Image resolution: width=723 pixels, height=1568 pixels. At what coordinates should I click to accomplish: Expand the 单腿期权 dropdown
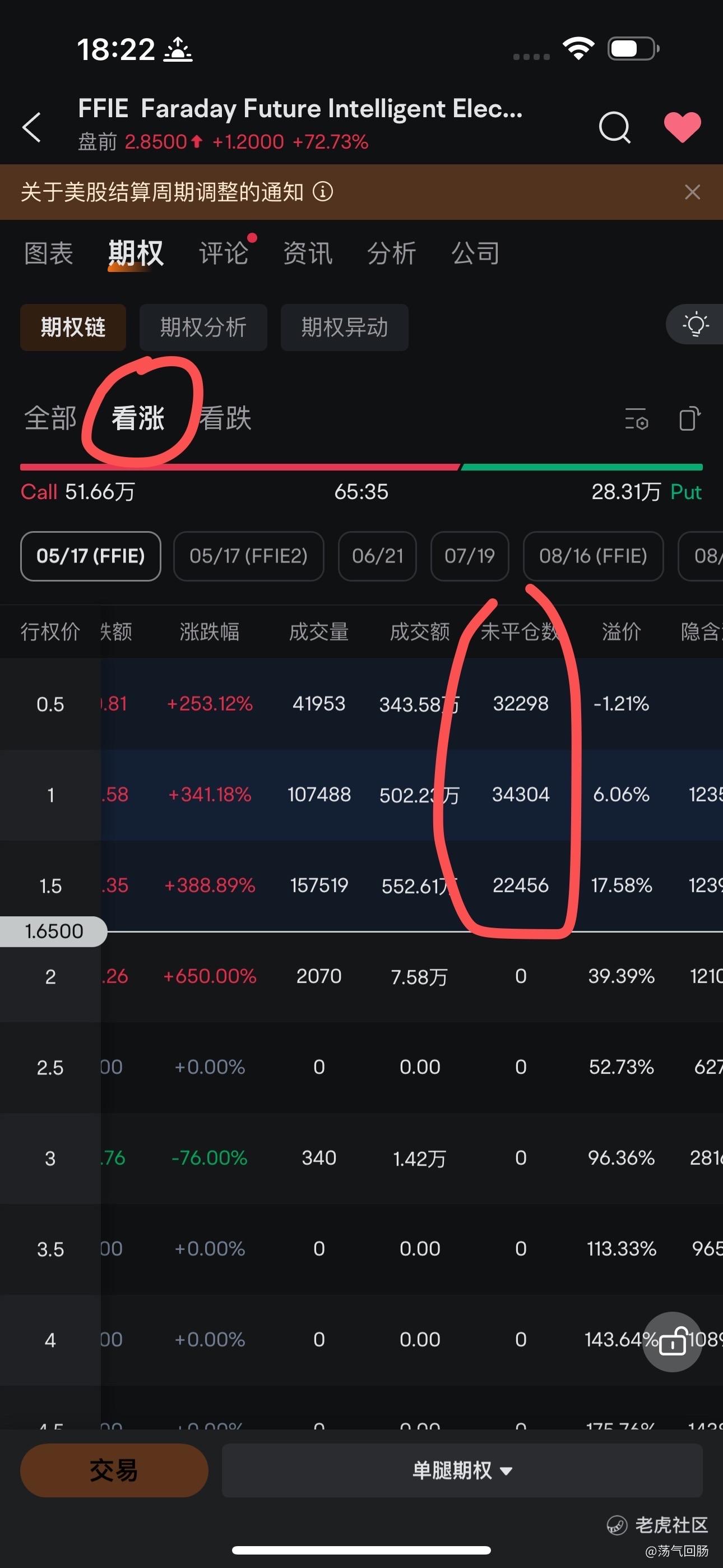click(x=462, y=1470)
